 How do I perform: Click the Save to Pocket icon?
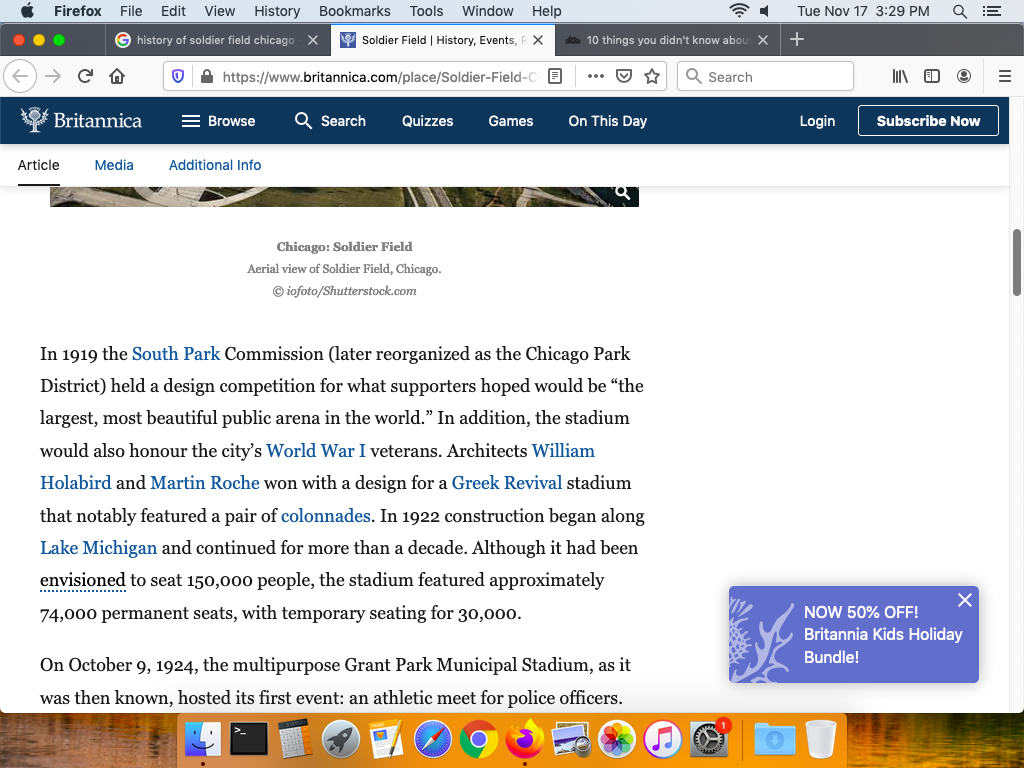[x=623, y=77]
